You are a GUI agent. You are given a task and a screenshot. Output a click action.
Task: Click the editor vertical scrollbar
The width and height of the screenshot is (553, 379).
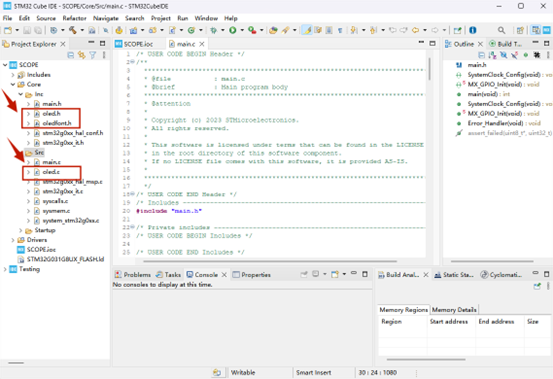[x=429, y=69]
